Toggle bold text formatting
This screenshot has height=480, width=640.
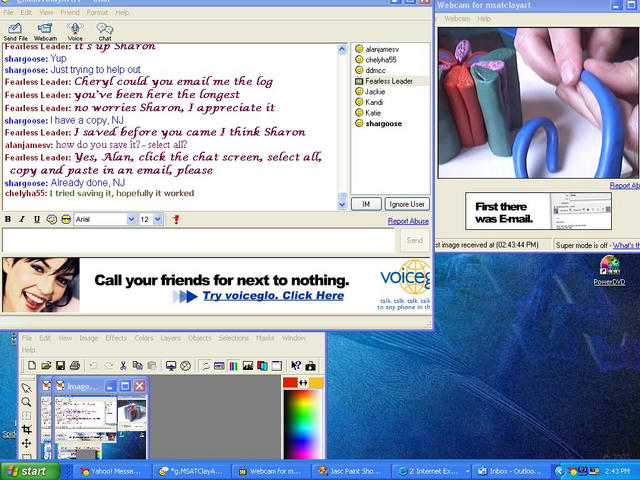pos(8,219)
